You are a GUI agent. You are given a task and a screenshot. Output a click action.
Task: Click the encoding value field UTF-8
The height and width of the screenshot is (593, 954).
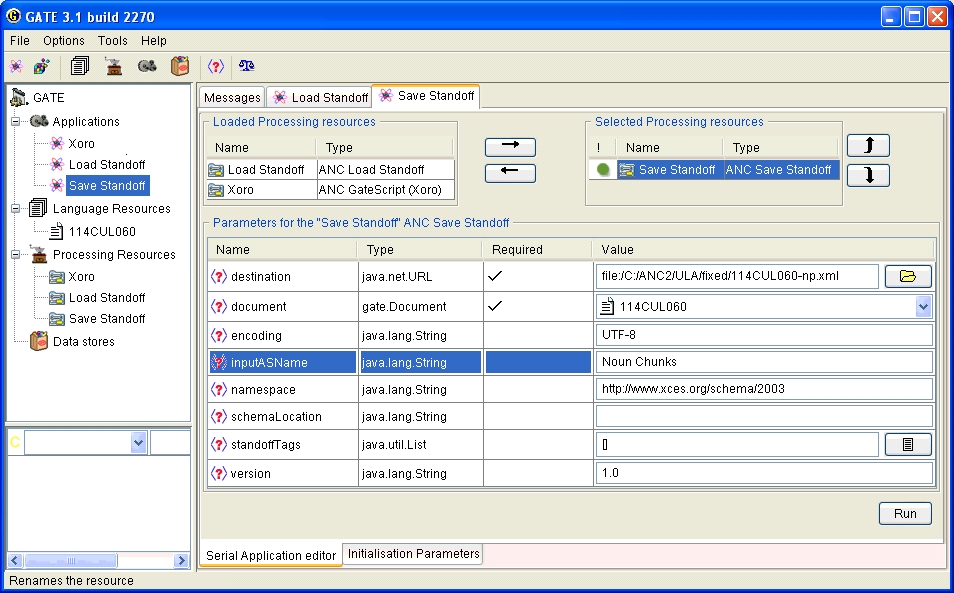click(764, 335)
